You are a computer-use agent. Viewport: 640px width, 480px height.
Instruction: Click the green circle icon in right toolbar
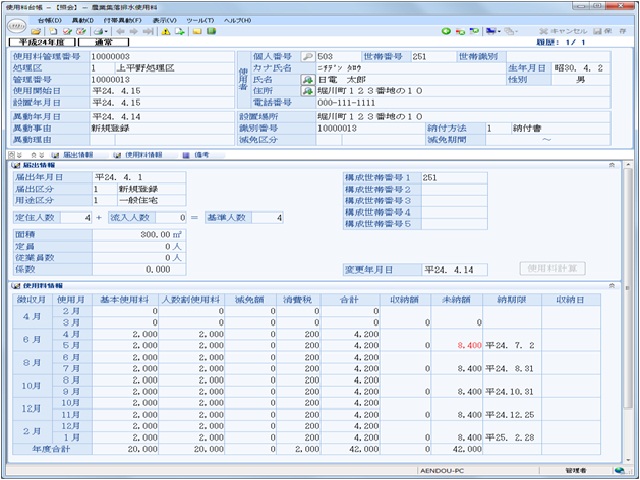446,31
